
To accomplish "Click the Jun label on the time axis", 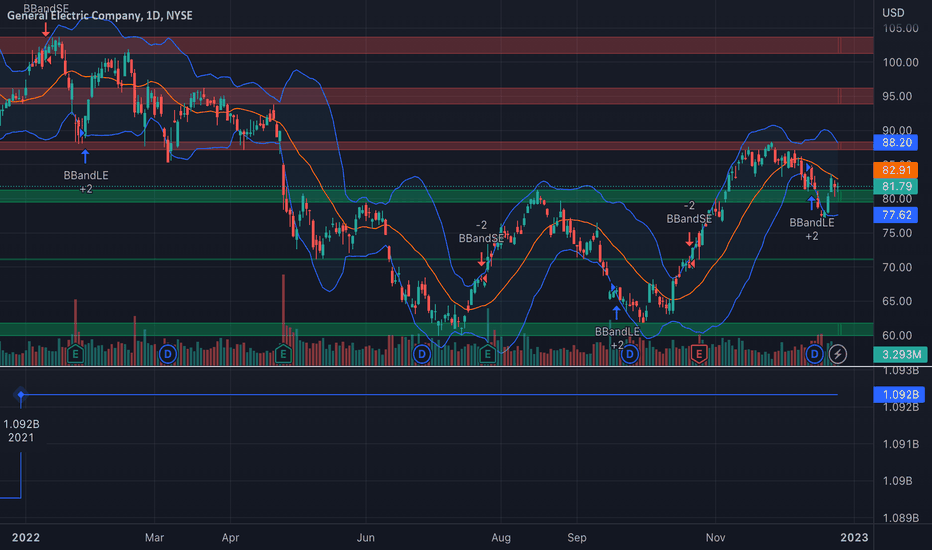I will pyautogui.click(x=366, y=538).
